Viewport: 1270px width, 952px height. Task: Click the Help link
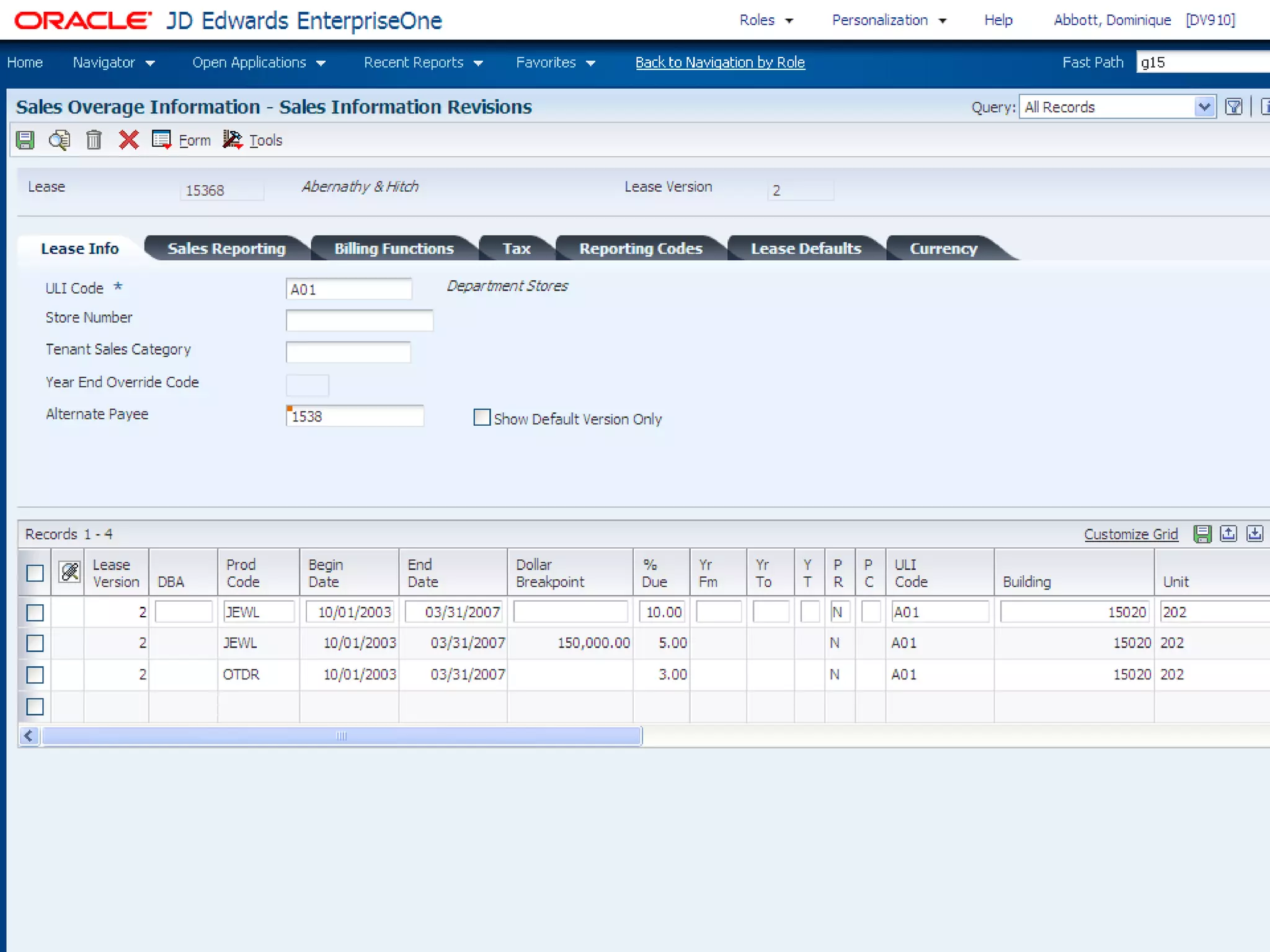(x=998, y=20)
